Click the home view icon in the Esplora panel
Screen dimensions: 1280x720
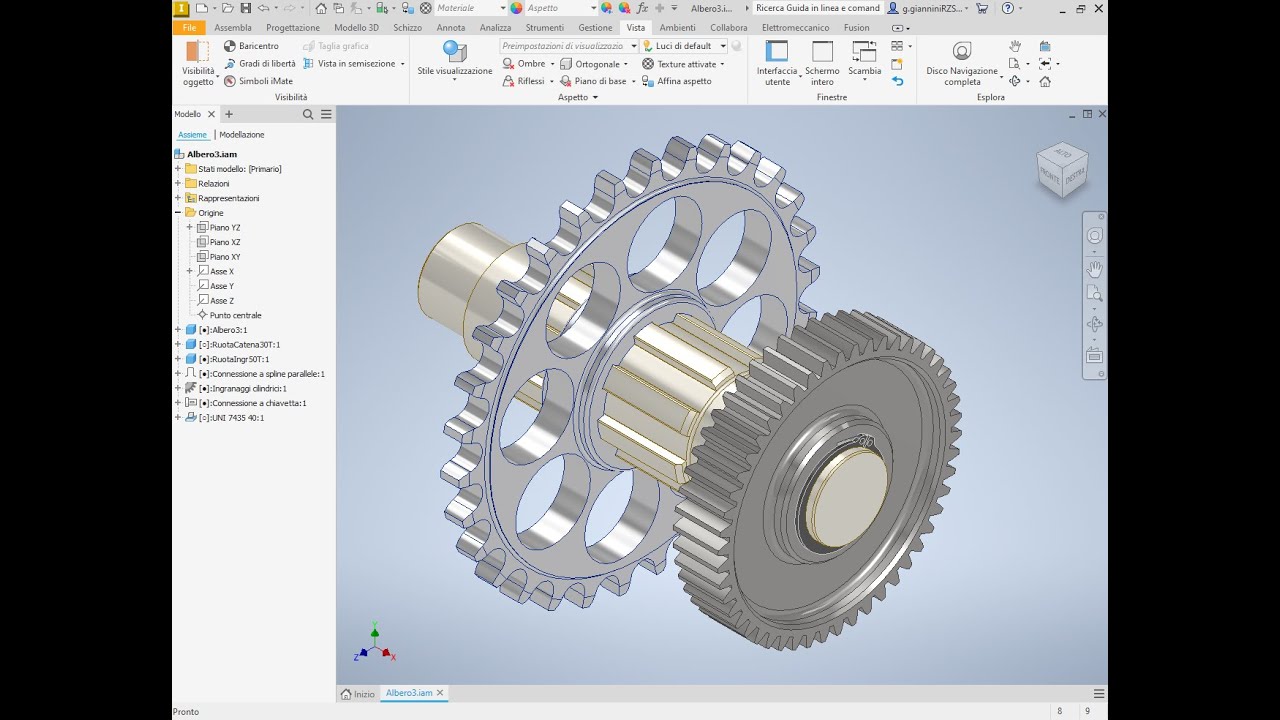[x=1045, y=81]
